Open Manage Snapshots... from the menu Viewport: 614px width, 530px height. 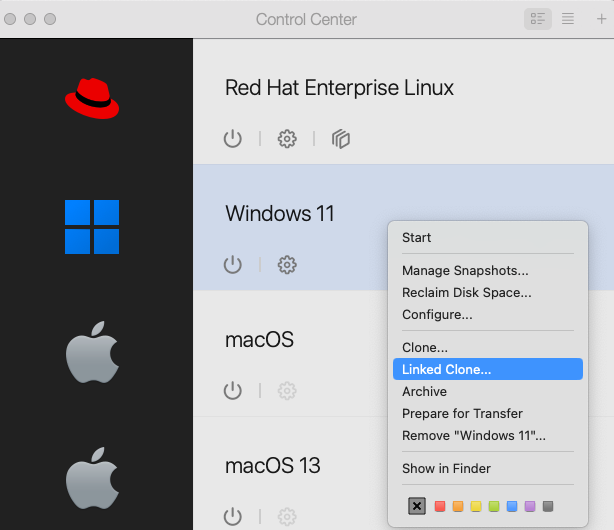click(465, 271)
